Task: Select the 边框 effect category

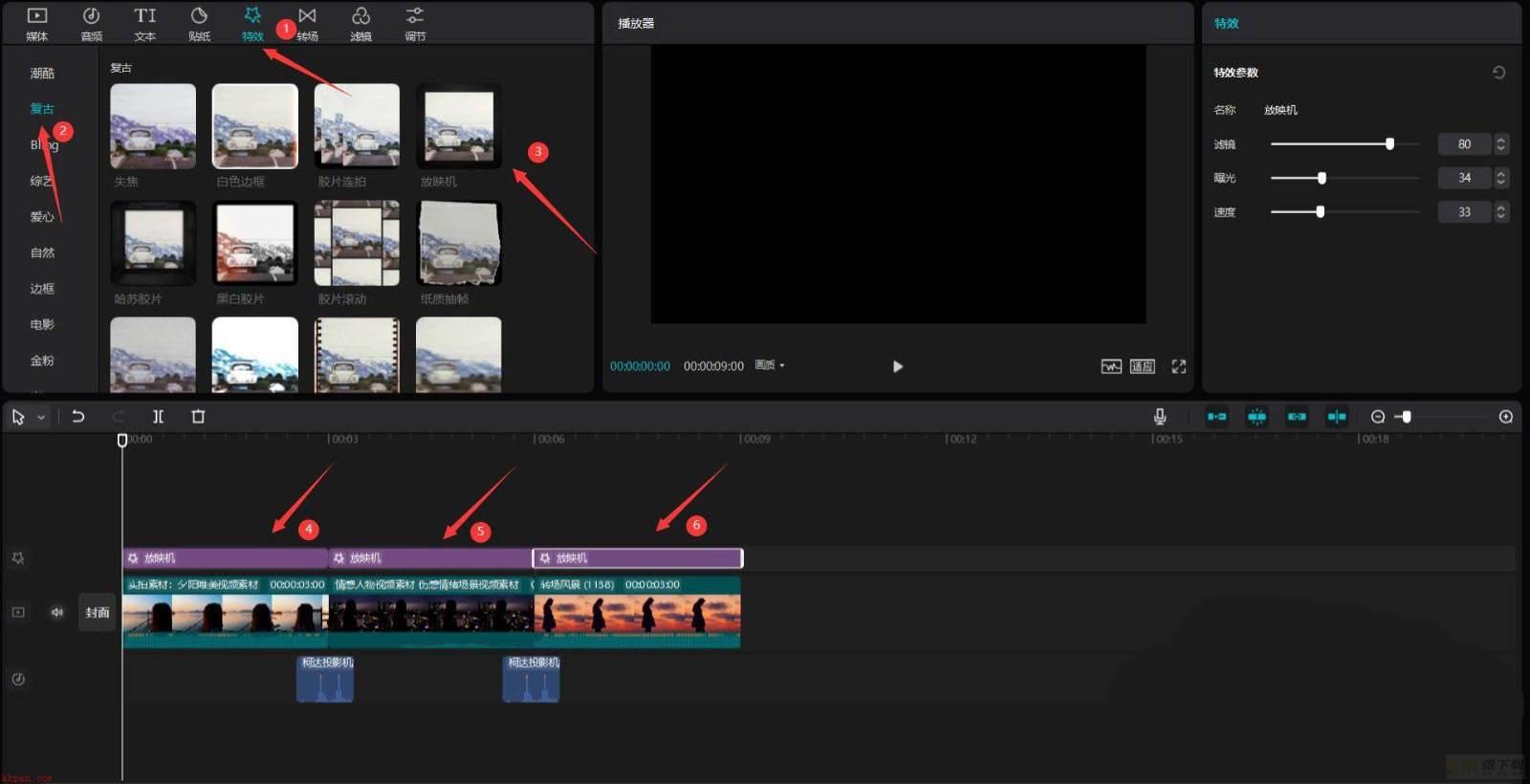Action: point(42,288)
